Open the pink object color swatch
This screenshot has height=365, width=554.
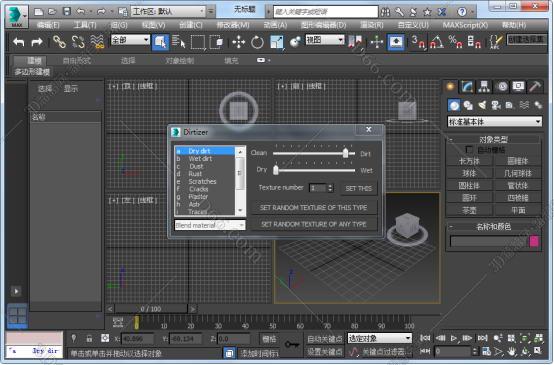click(534, 241)
